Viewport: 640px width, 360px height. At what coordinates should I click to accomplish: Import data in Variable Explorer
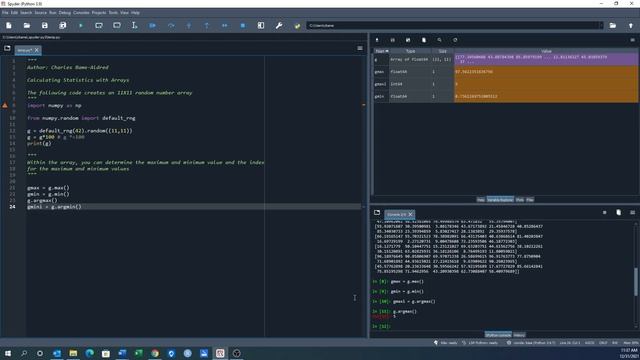pos(377,40)
